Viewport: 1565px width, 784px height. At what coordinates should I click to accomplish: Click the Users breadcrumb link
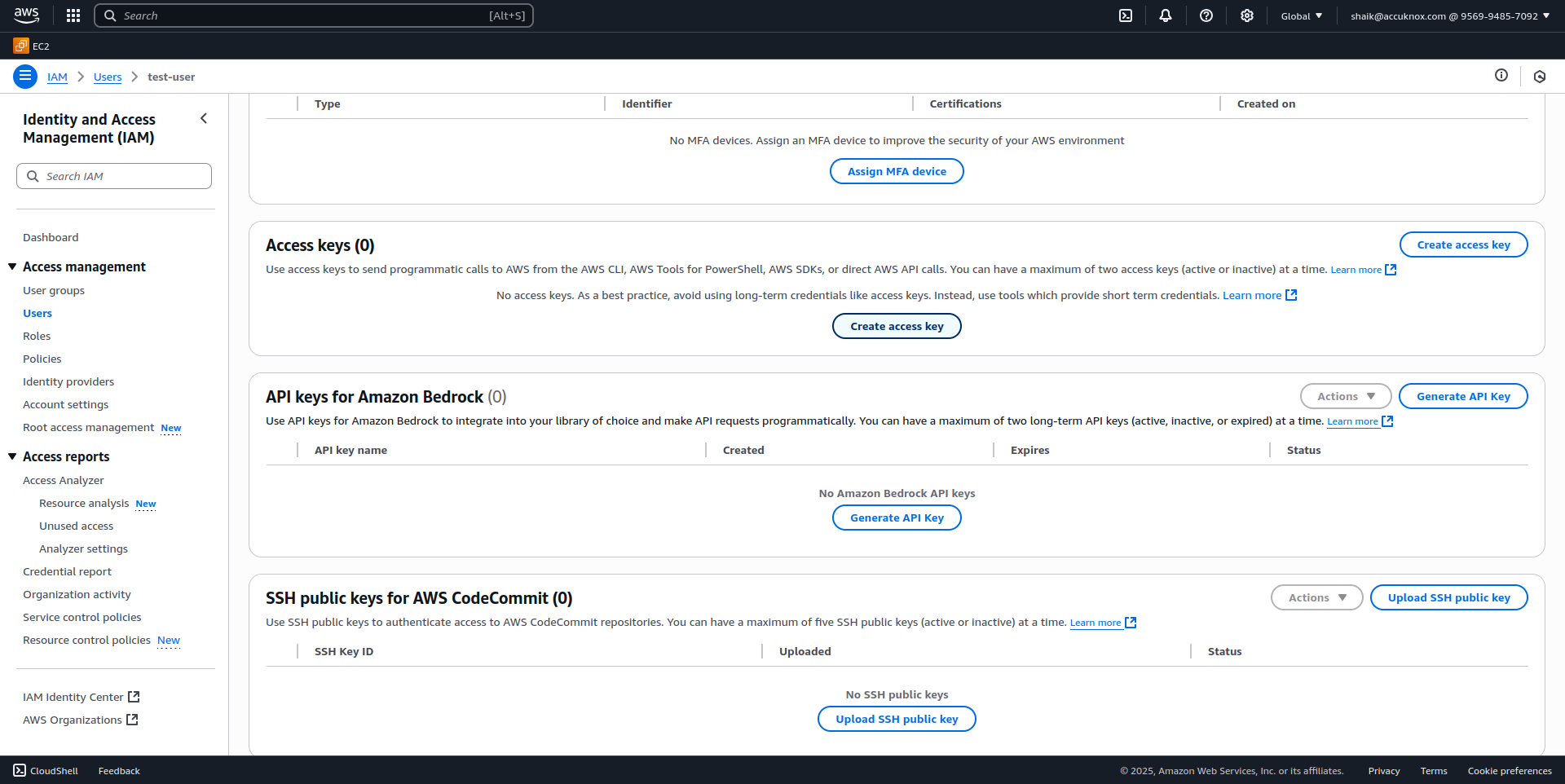point(108,77)
